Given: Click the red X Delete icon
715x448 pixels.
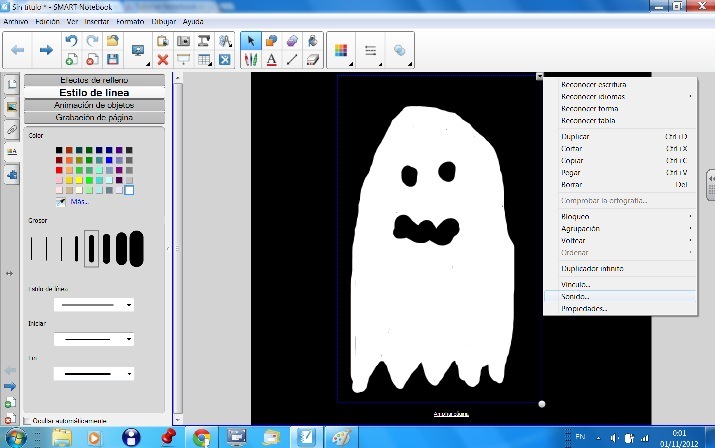Looking at the screenshot, I should pos(163,60).
